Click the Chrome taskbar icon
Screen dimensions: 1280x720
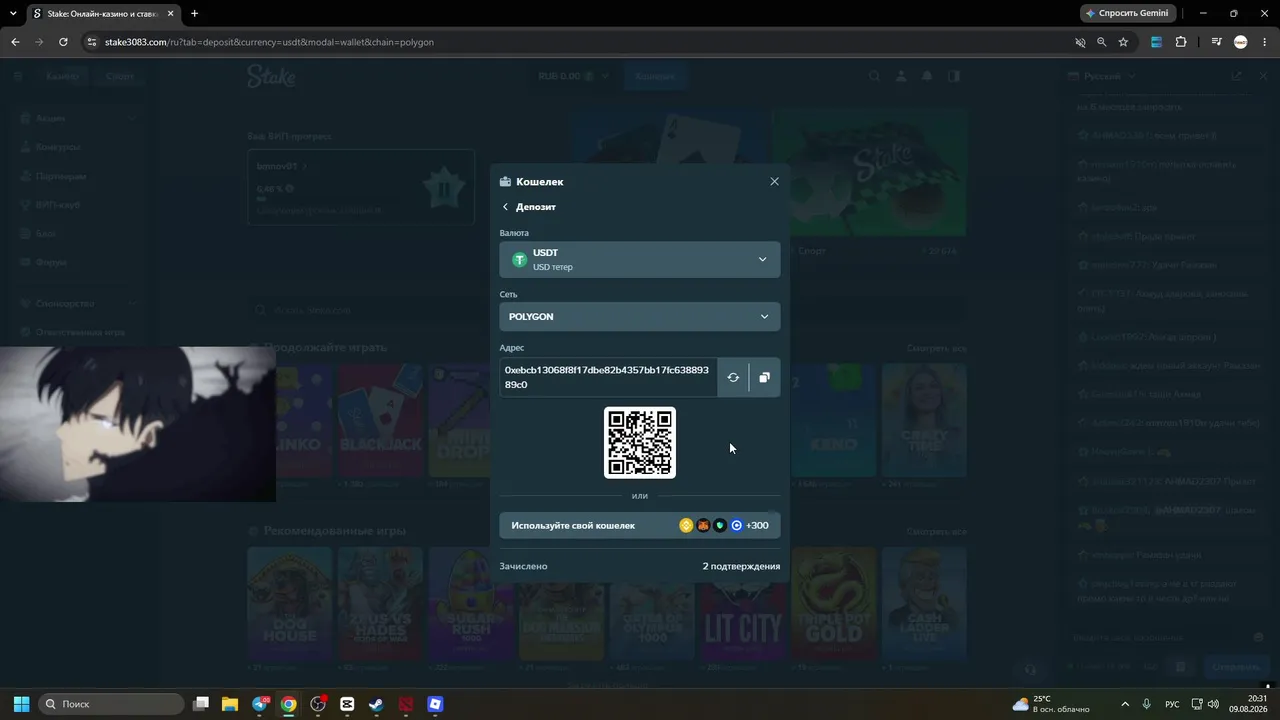point(289,704)
